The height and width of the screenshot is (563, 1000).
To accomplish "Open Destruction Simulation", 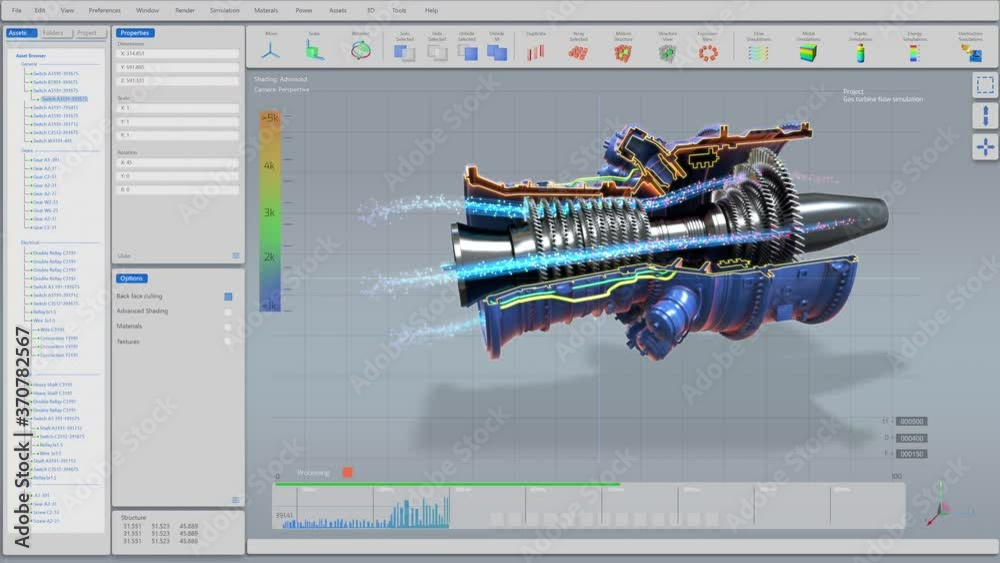I will 971,53.
